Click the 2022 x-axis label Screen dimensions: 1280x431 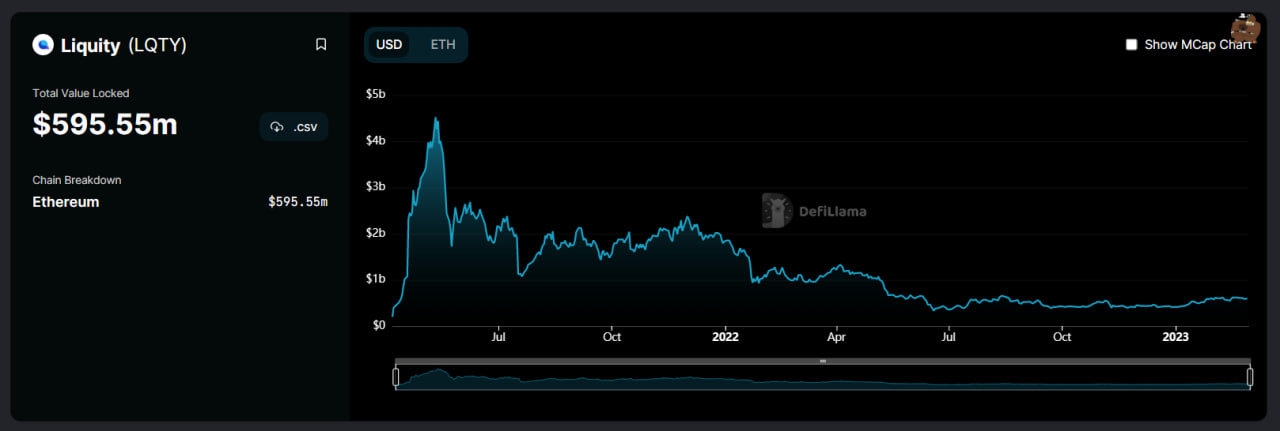(725, 337)
